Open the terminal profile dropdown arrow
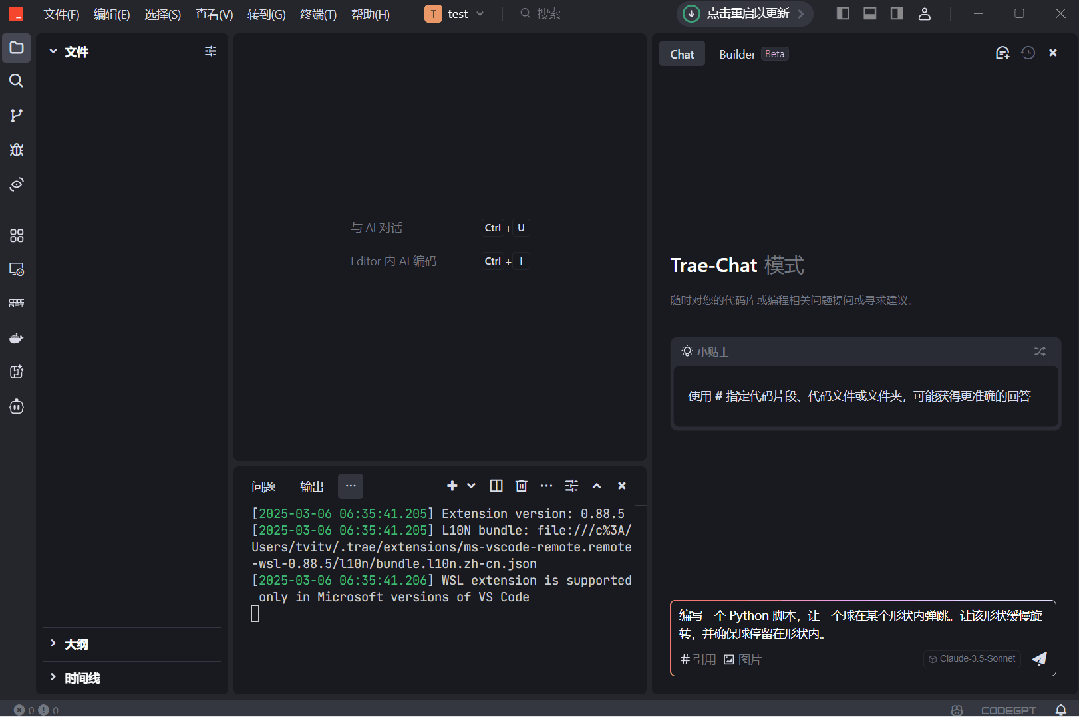 pyautogui.click(x=470, y=486)
